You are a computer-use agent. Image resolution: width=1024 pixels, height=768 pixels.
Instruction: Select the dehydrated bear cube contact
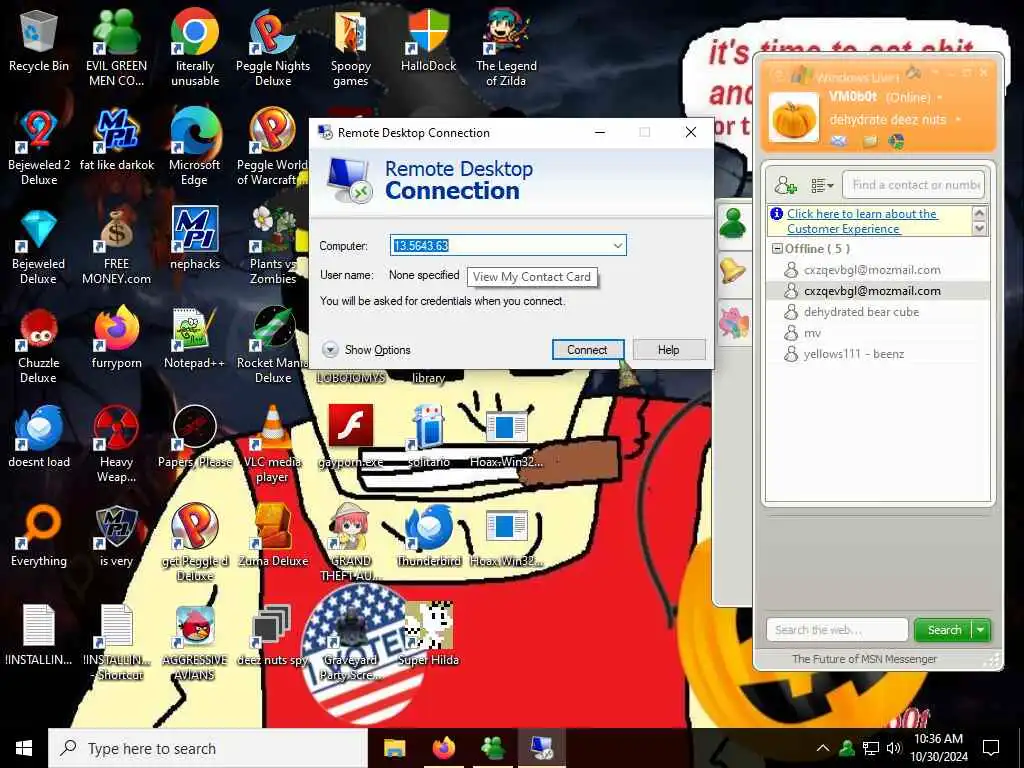pos(861,312)
